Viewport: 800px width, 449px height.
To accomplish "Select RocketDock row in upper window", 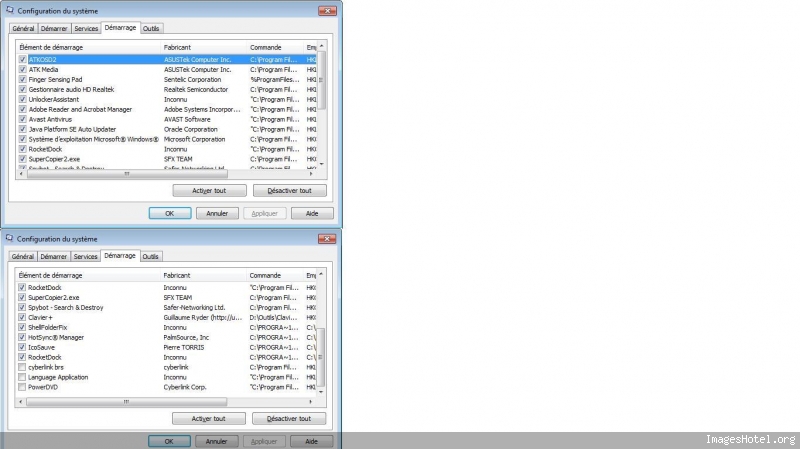I will click(167, 149).
